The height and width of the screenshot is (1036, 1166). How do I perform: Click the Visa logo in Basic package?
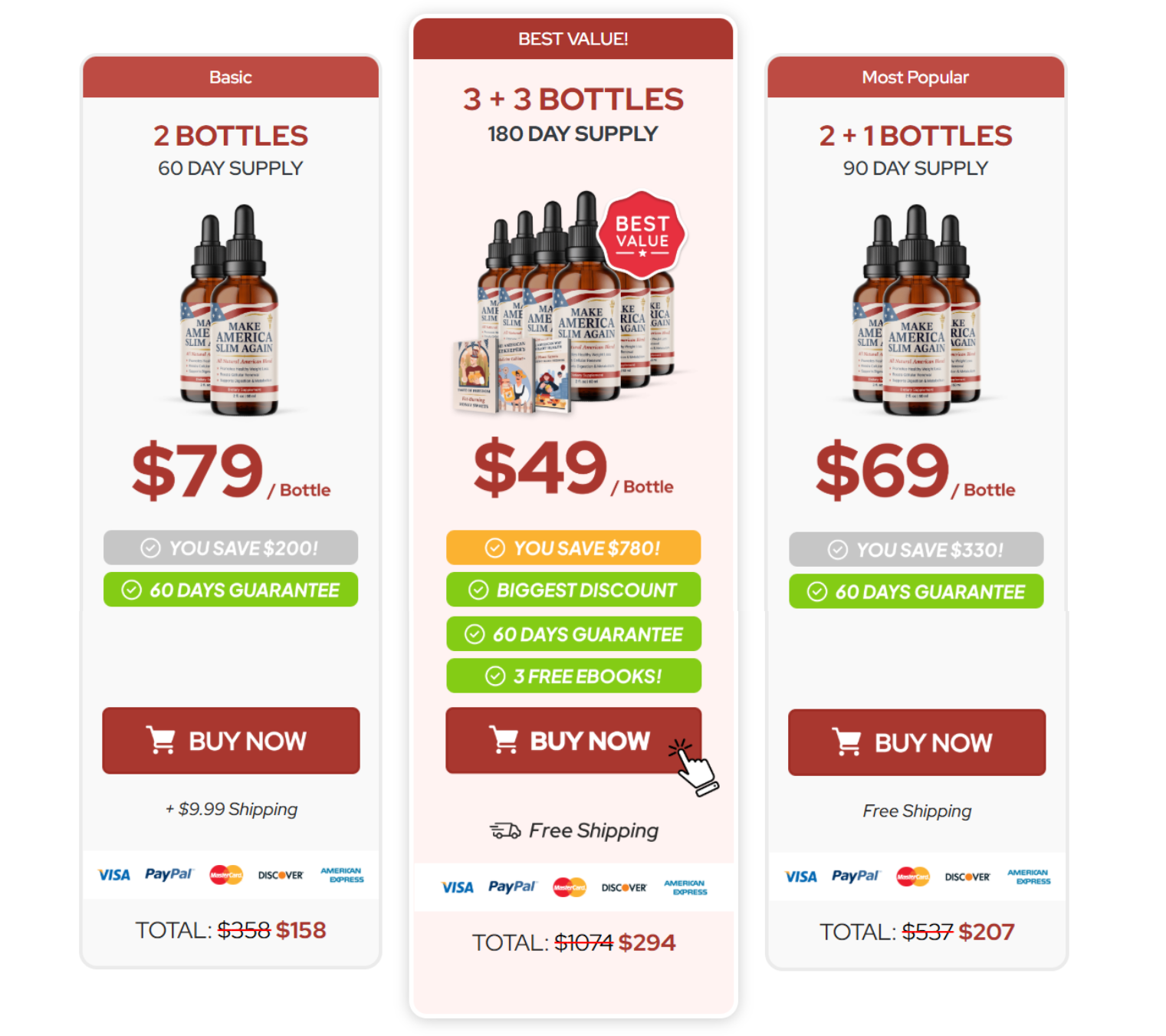(114, 875)
